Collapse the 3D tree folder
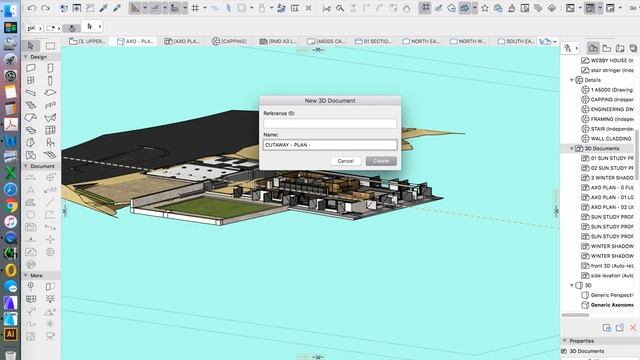640x360 pixels. (x=572, y=285)
